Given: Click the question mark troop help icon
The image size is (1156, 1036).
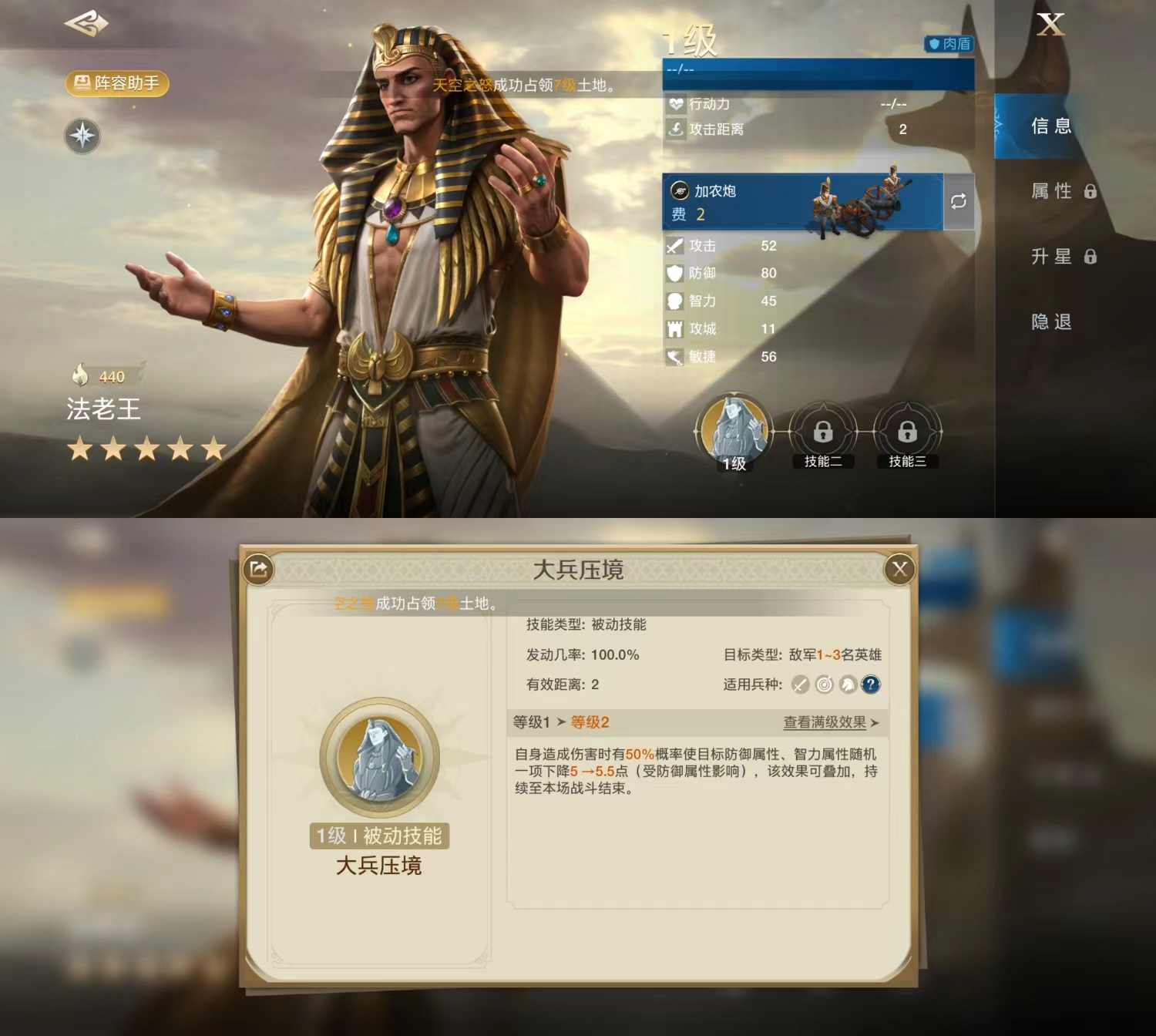Looking at the screenshot, I should pyautogui.click(x=870, y=684).
